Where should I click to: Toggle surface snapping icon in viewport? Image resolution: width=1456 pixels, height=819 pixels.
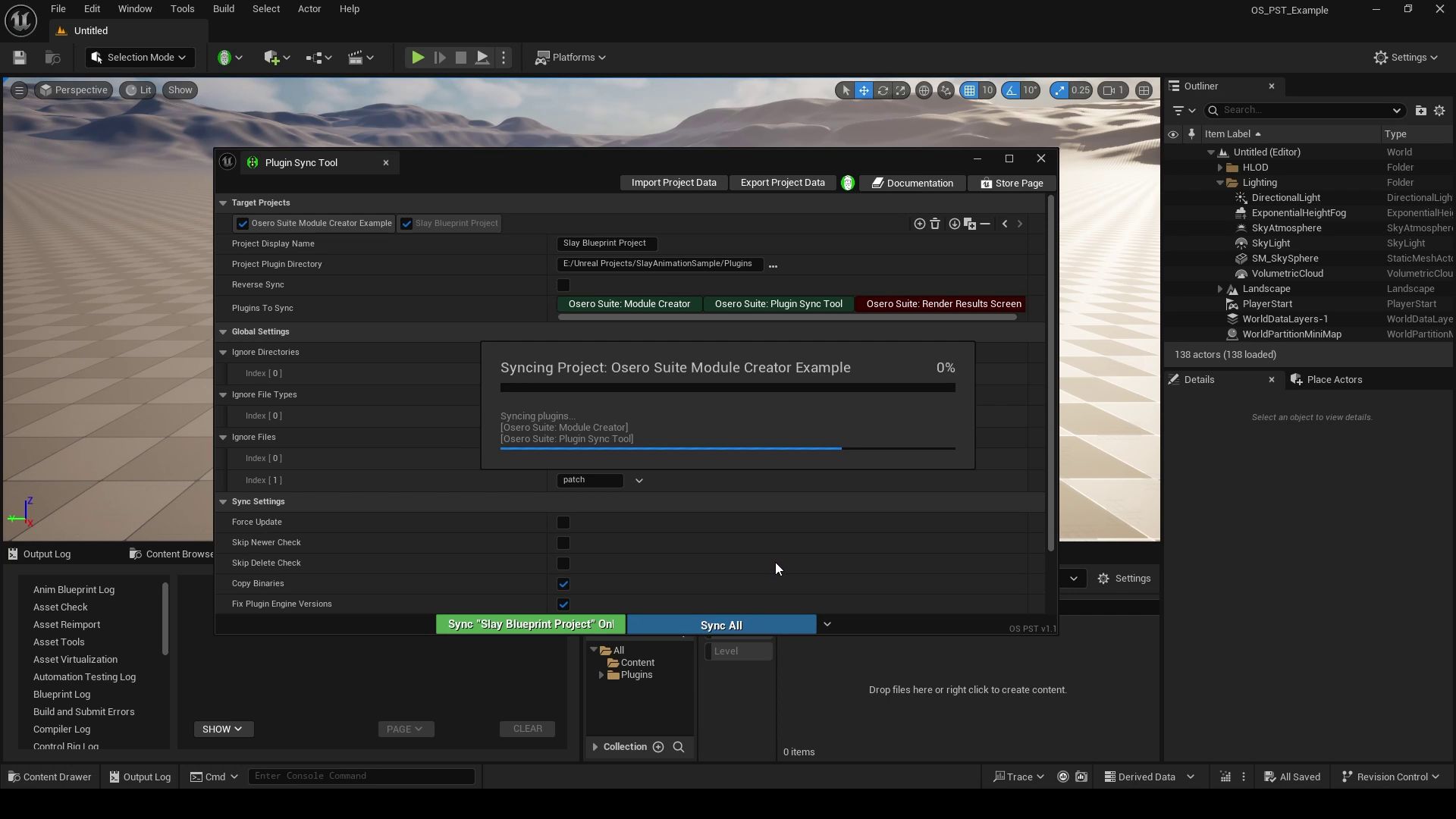coord(946,90)
